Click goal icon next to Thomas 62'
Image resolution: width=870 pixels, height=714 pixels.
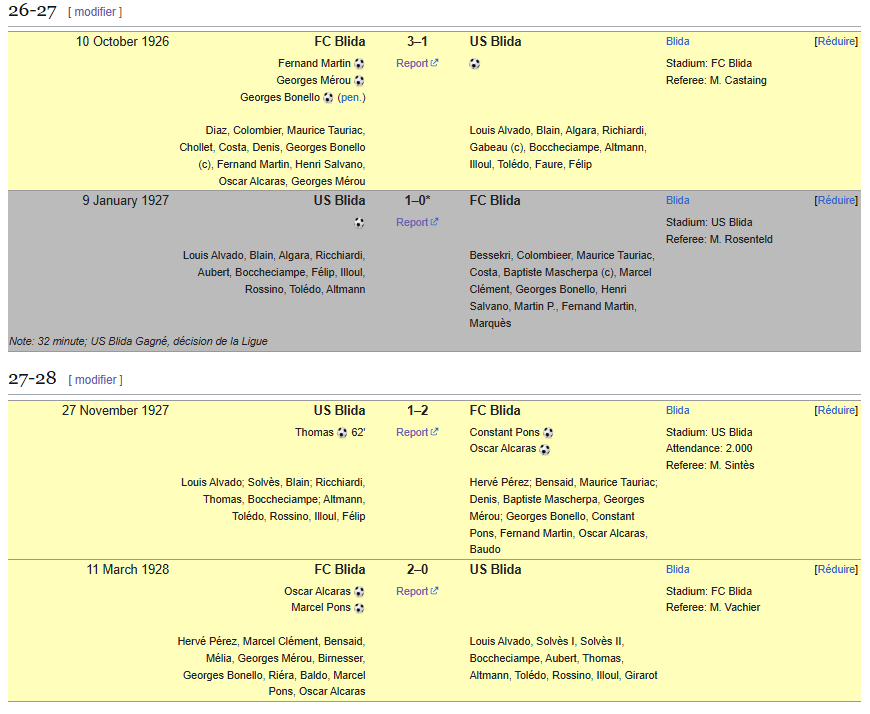pyautogui.click(x=342, y=433)
